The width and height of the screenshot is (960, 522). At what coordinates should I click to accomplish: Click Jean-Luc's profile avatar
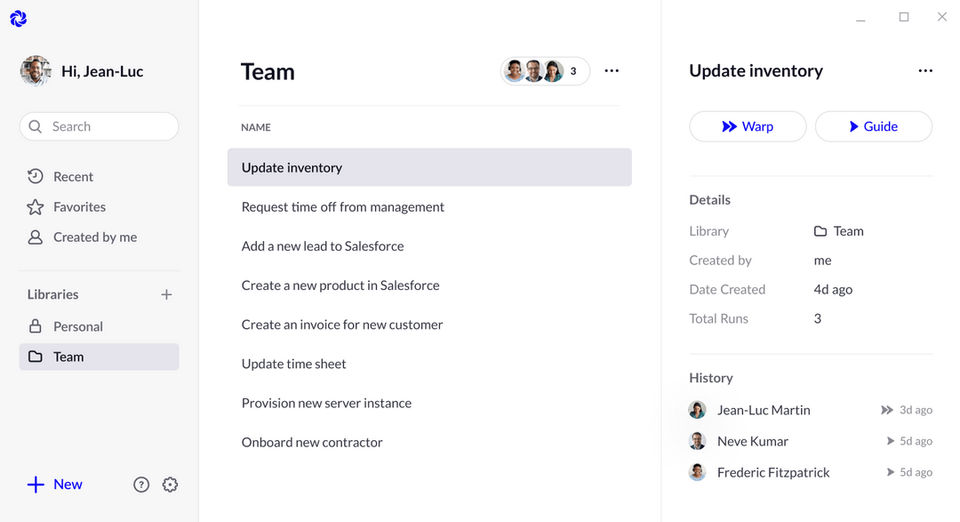[x=35, y=71]
